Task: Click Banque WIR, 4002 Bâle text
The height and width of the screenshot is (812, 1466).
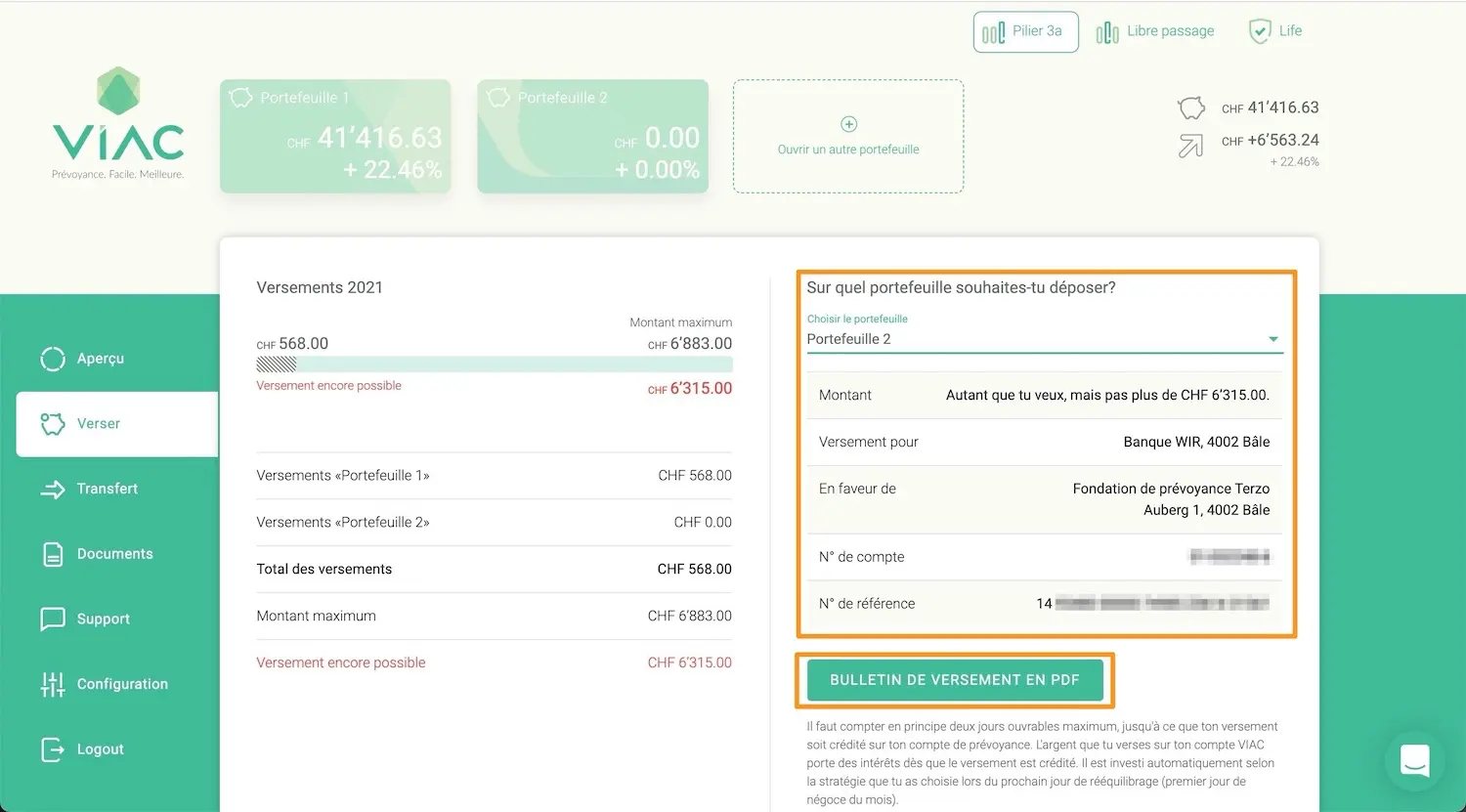Action: coord(1196,442)
